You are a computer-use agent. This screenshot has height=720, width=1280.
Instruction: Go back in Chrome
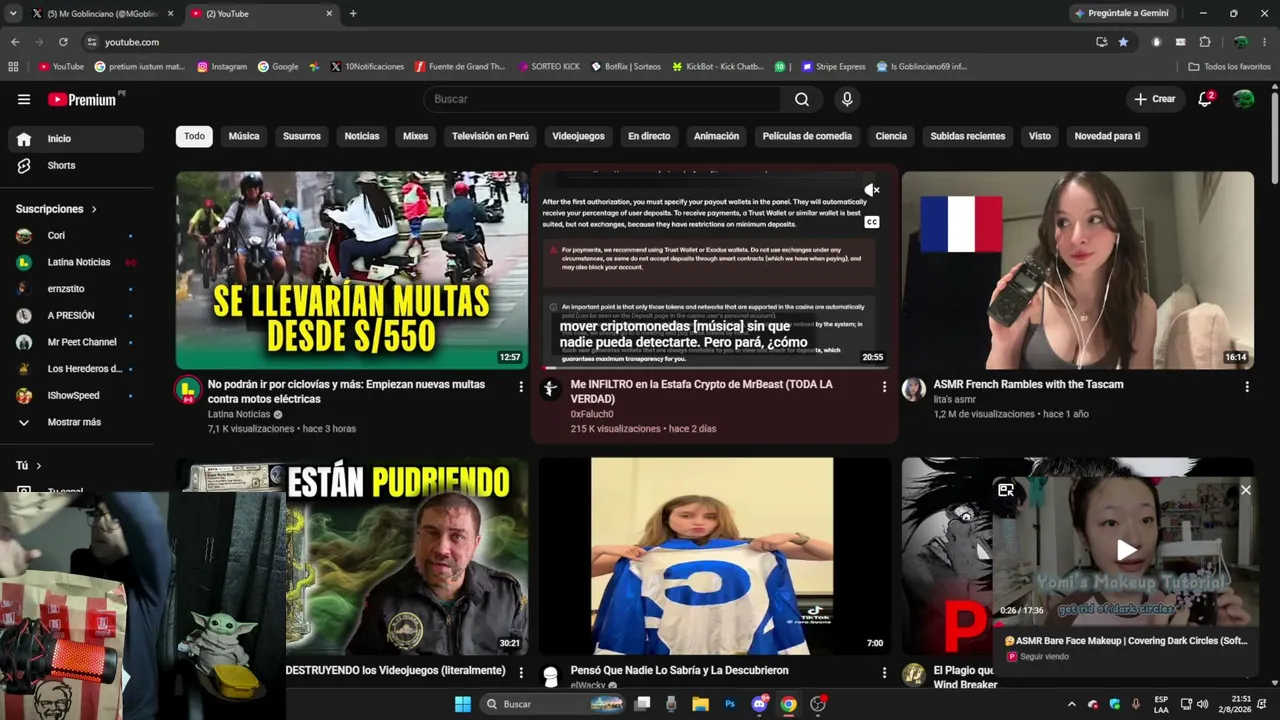[15, 42]
